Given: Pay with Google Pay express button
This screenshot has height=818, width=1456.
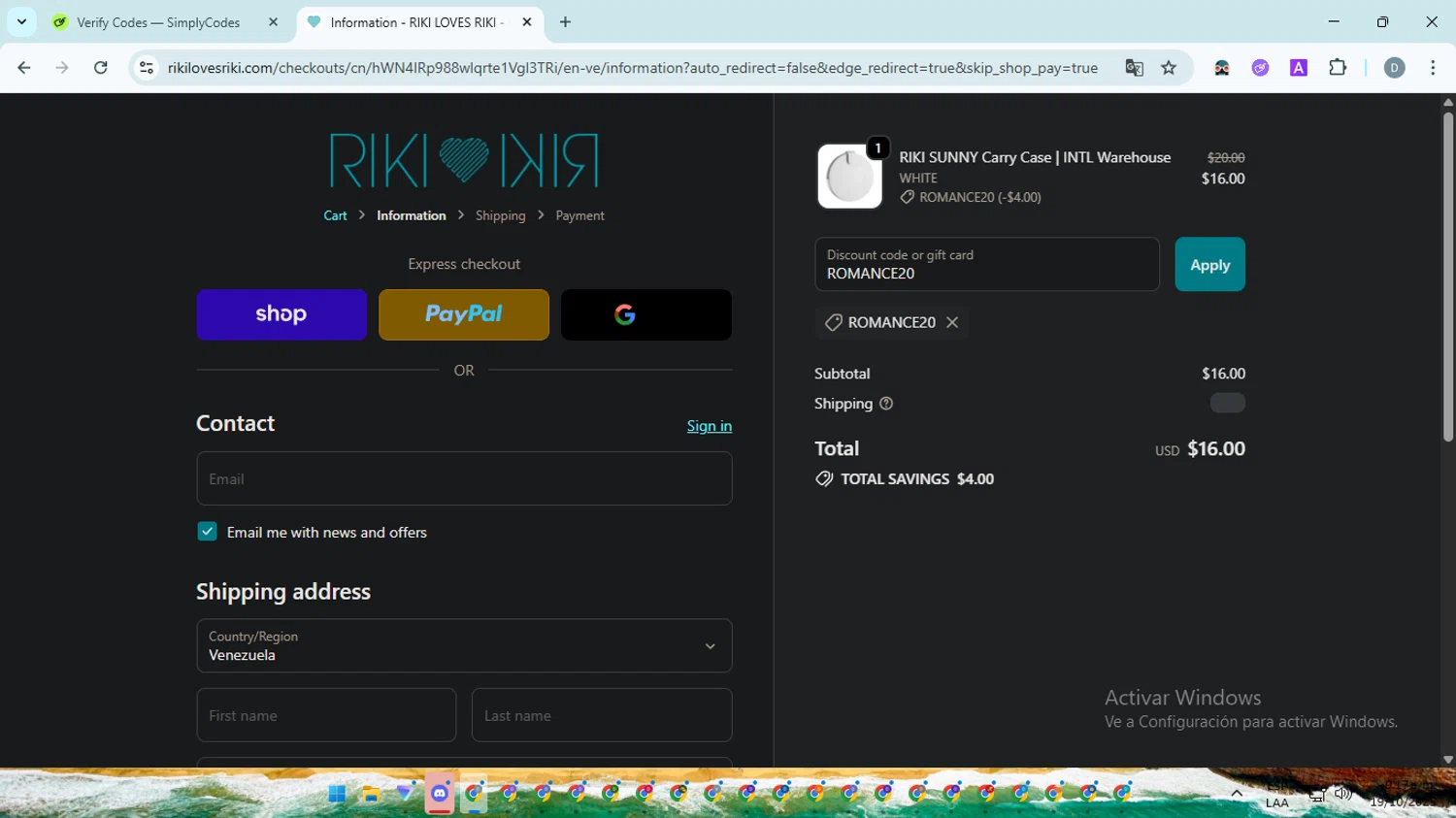Looking at the screenshot, I should (x=646, y=314).
